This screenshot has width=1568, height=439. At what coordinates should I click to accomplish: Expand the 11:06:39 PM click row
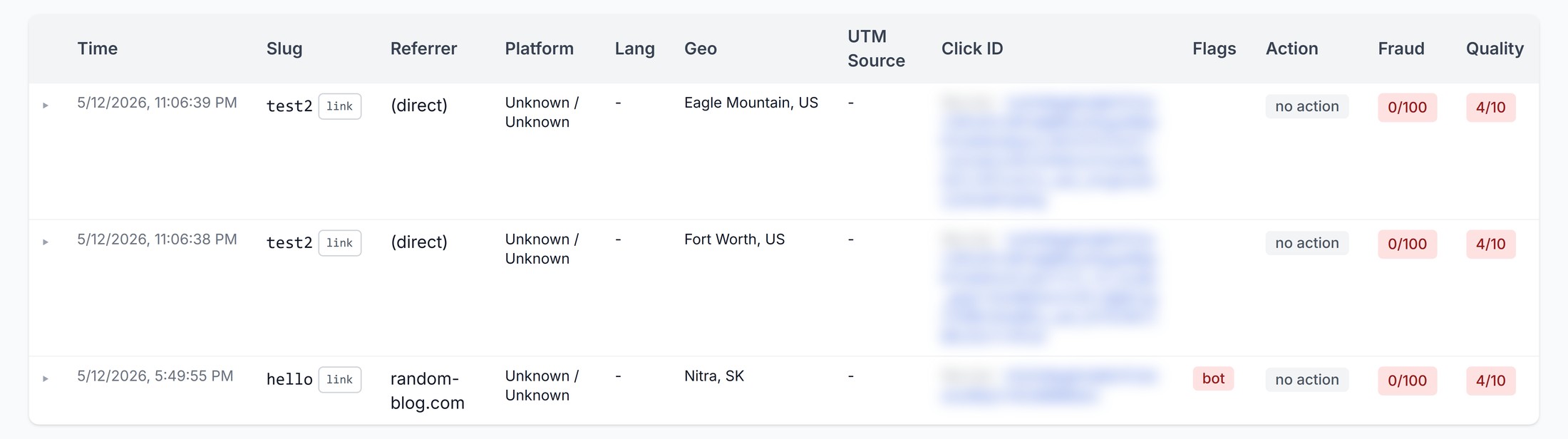(x=46, y=105)
